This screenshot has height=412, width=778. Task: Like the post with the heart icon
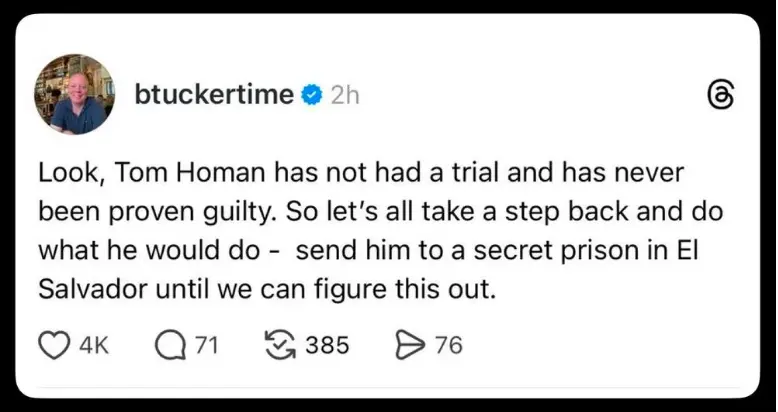point(54,346)
